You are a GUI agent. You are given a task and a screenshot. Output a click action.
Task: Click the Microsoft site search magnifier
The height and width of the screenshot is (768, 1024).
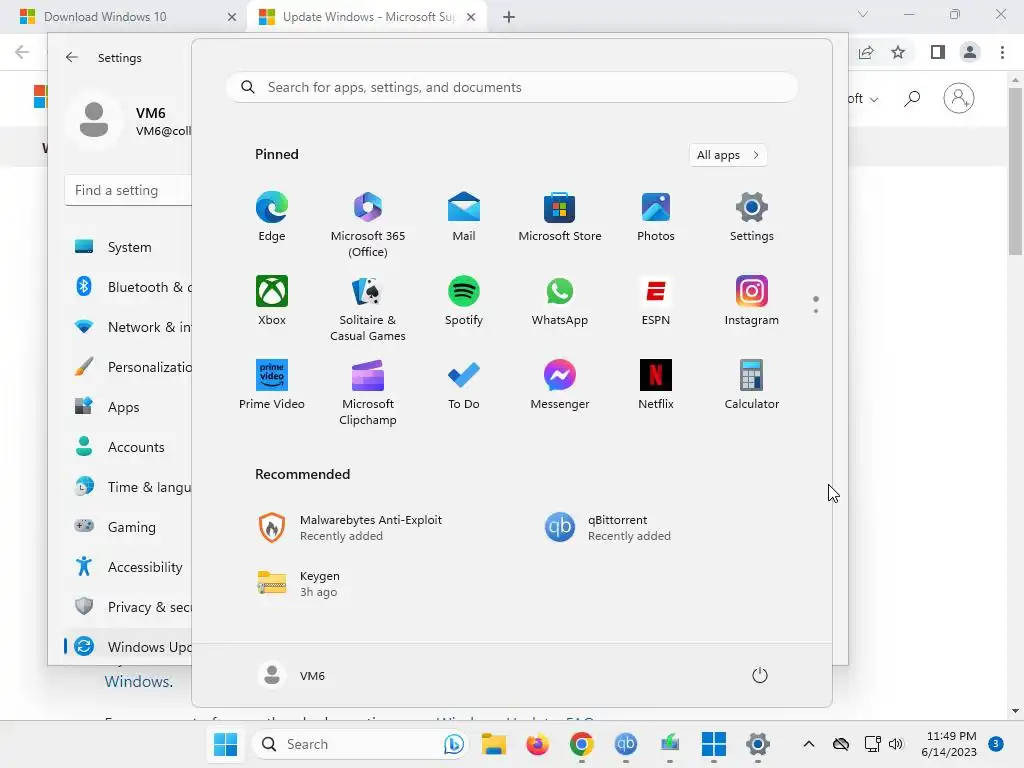coord(912,99)
